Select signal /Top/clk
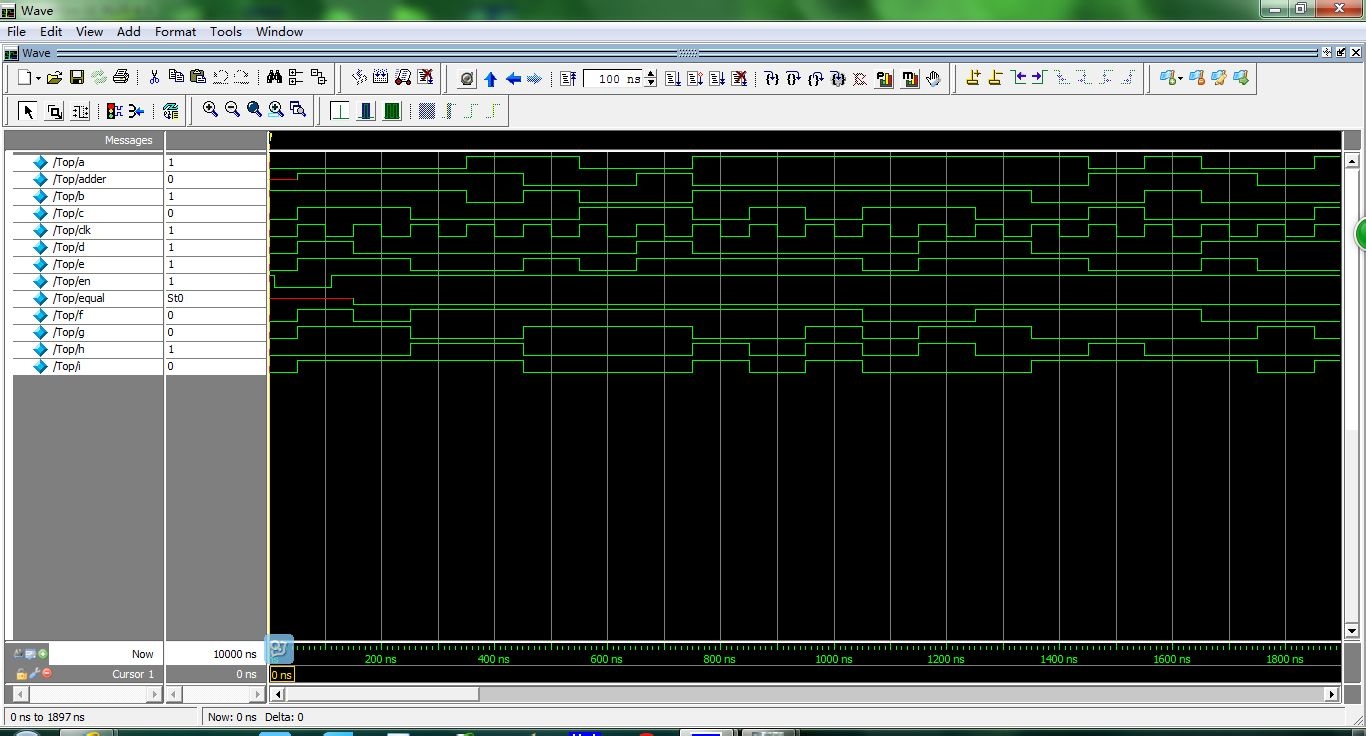The image size is (1366, 736). click(x=73, y=230)
